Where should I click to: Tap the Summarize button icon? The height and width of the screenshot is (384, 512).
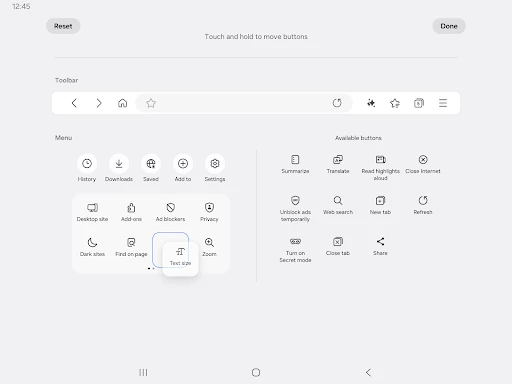coord(295,160)
